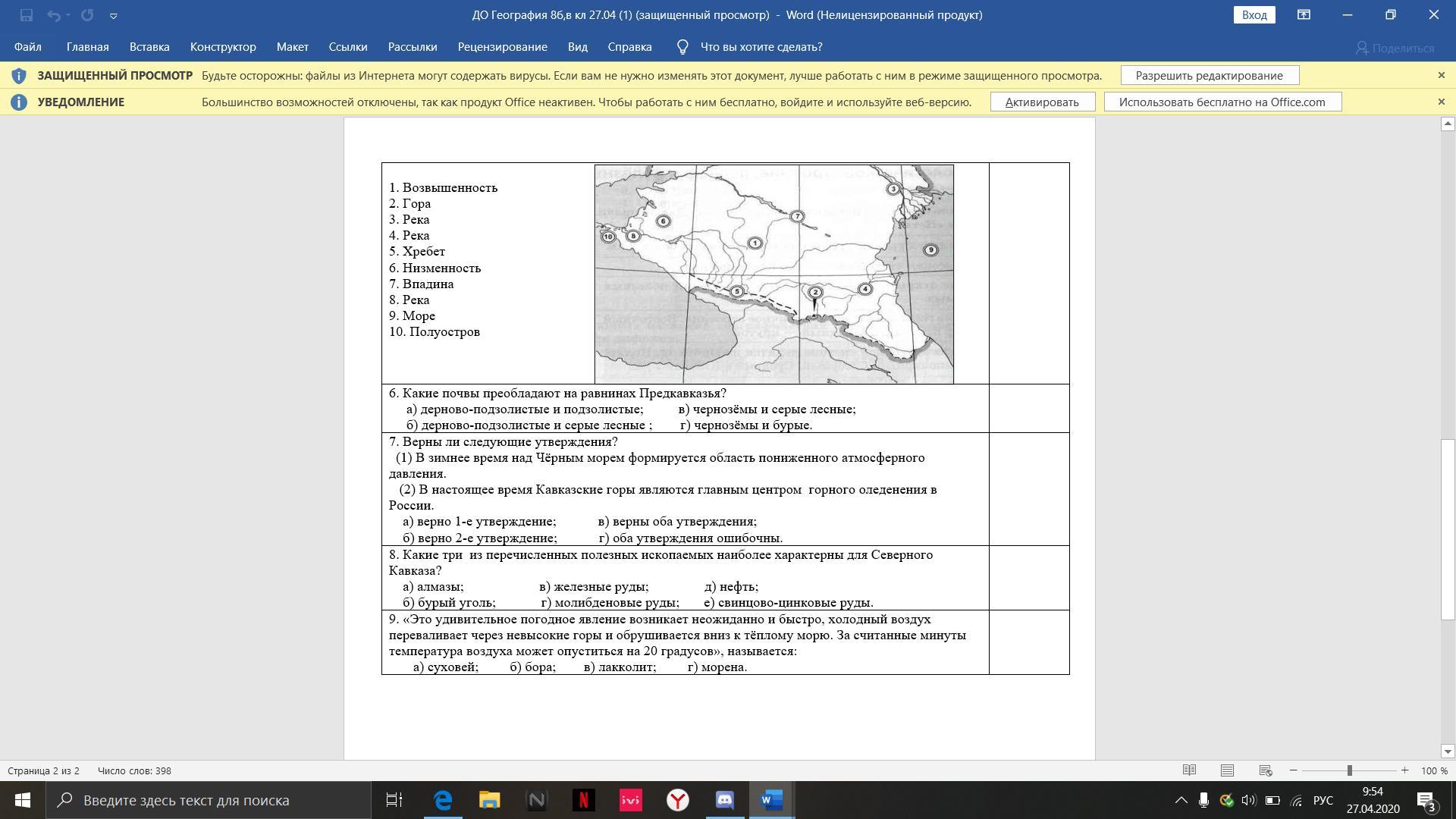Click the zoom in plus icon

pos(1404,770)
